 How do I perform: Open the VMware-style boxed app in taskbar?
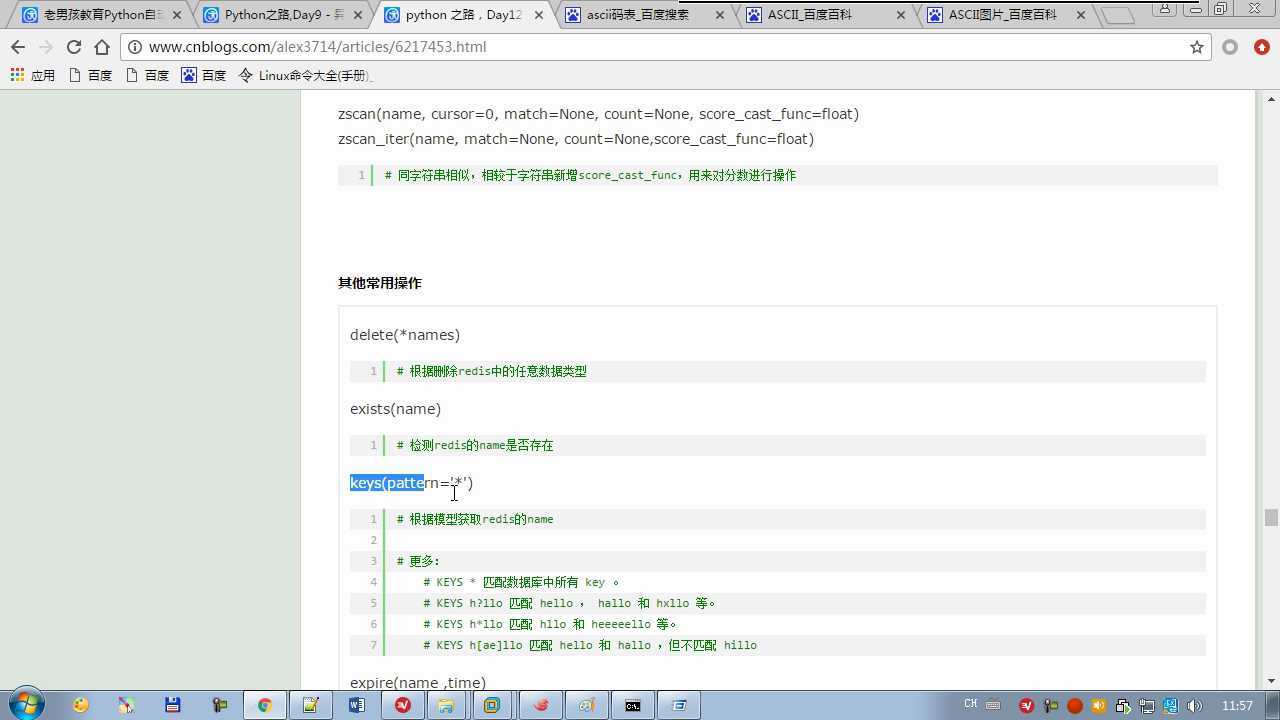click(492, 705)
